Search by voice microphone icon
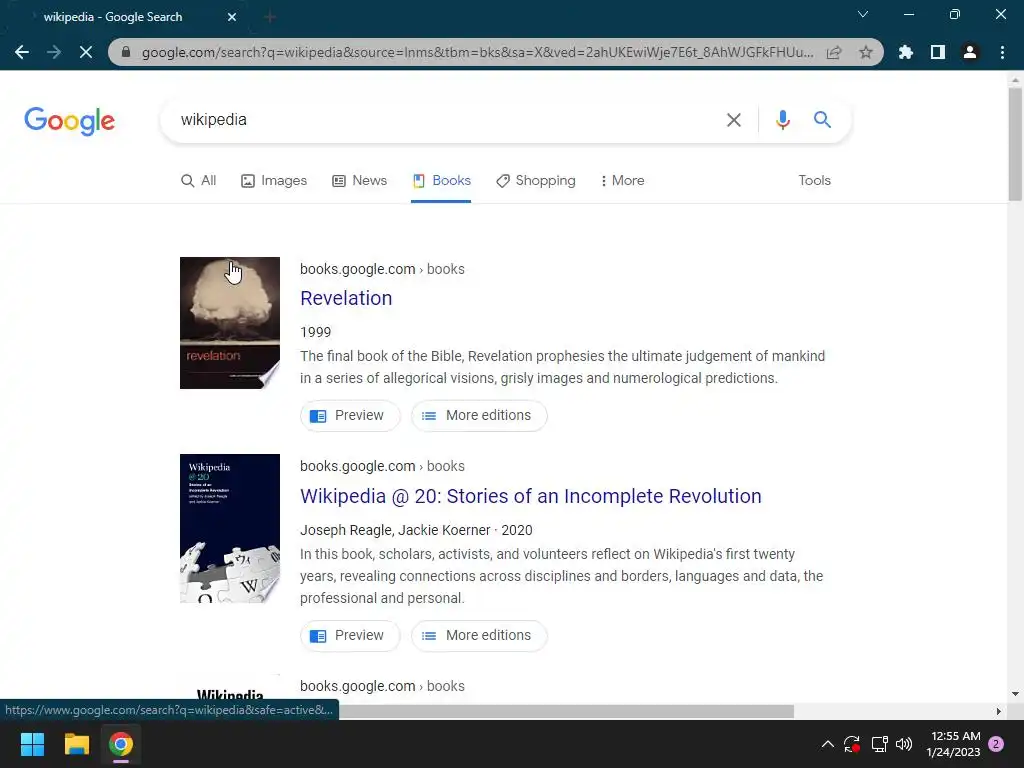1024x768 pixels. 782,120
